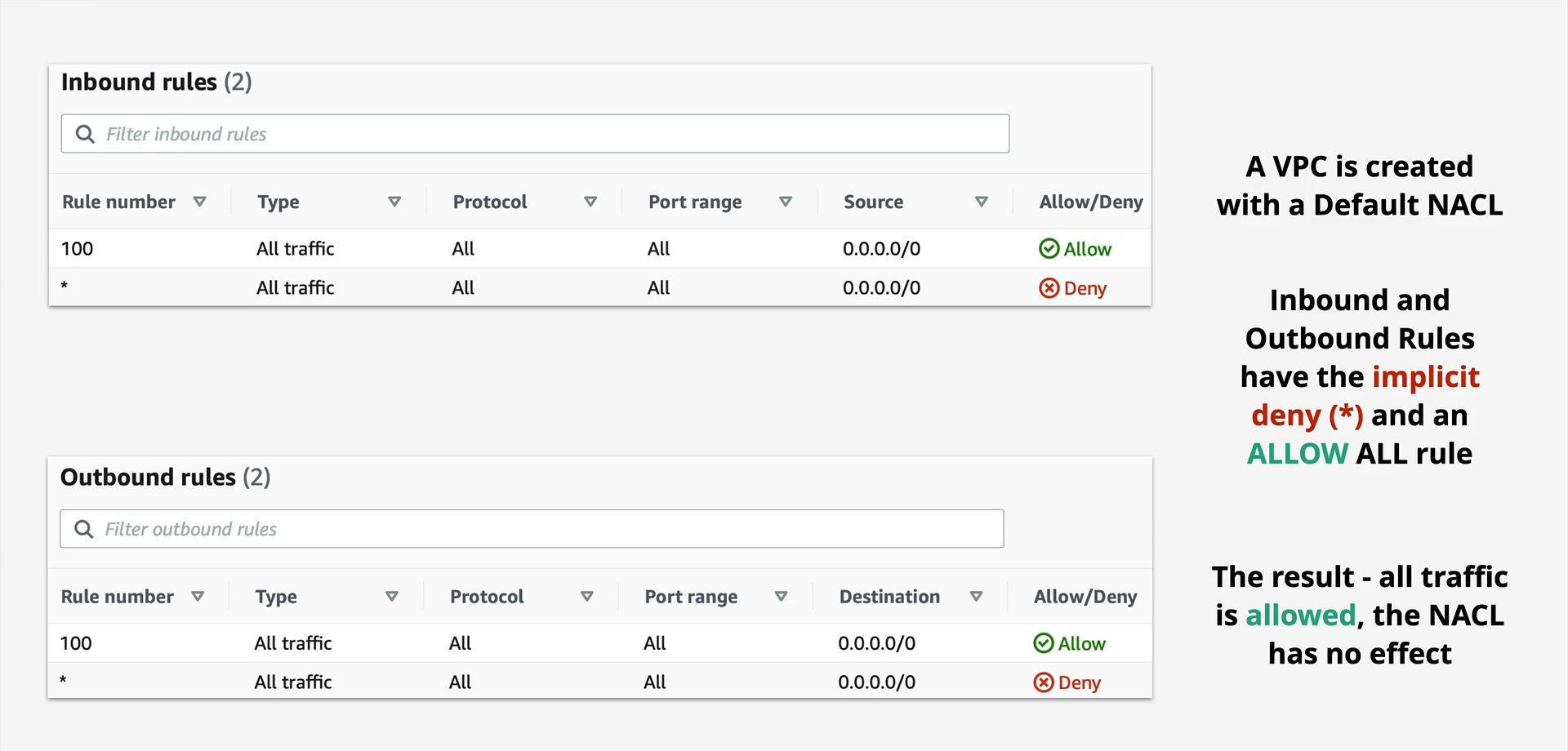The image size is (1568, 751).
Task: Open the Type sort dropdown in outbound rules
Action: [x=392, y=596]
